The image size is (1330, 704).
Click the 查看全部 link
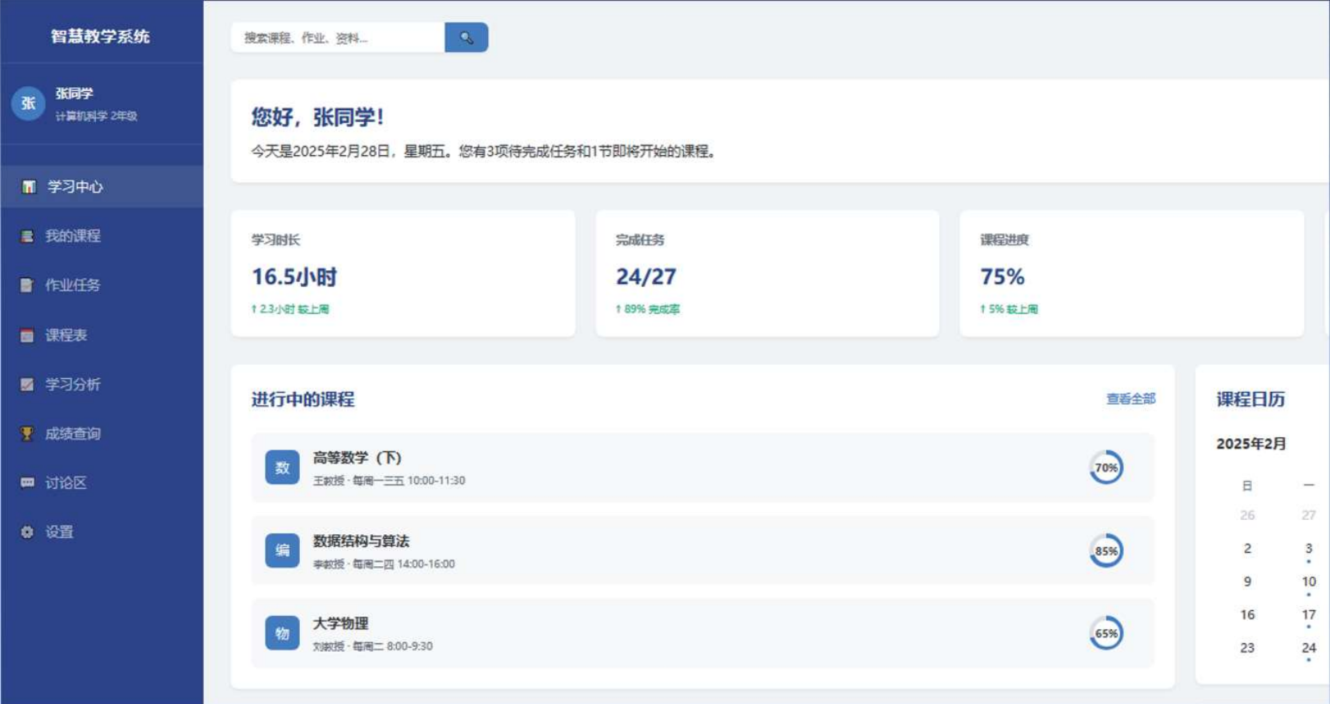pos(1130,399)
